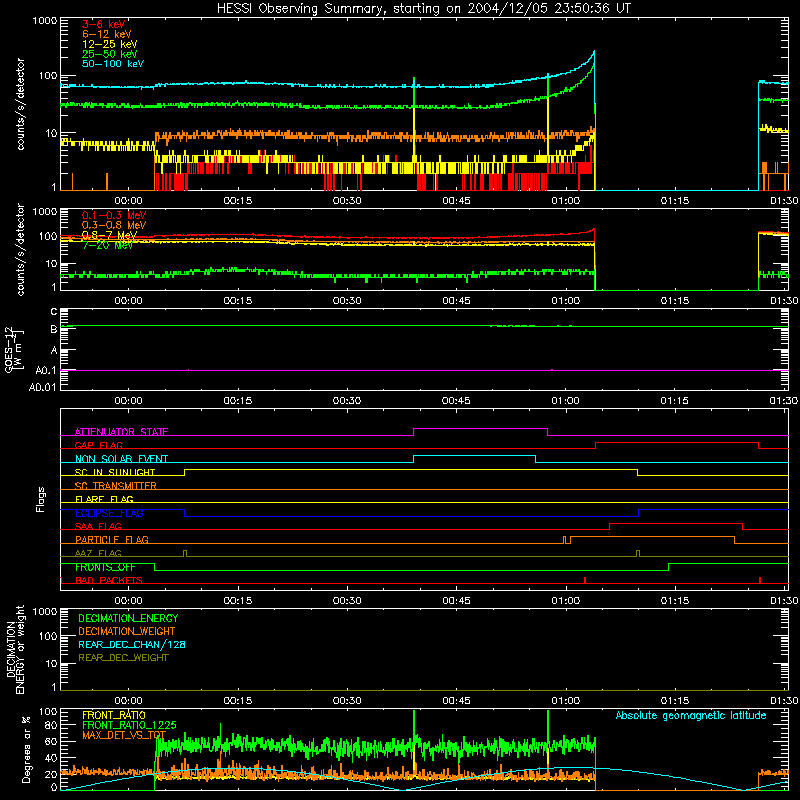Screen dimensions: 800x800
Task: Click the '0.8-7 MeV' legend entry
Action: point(109,235)
